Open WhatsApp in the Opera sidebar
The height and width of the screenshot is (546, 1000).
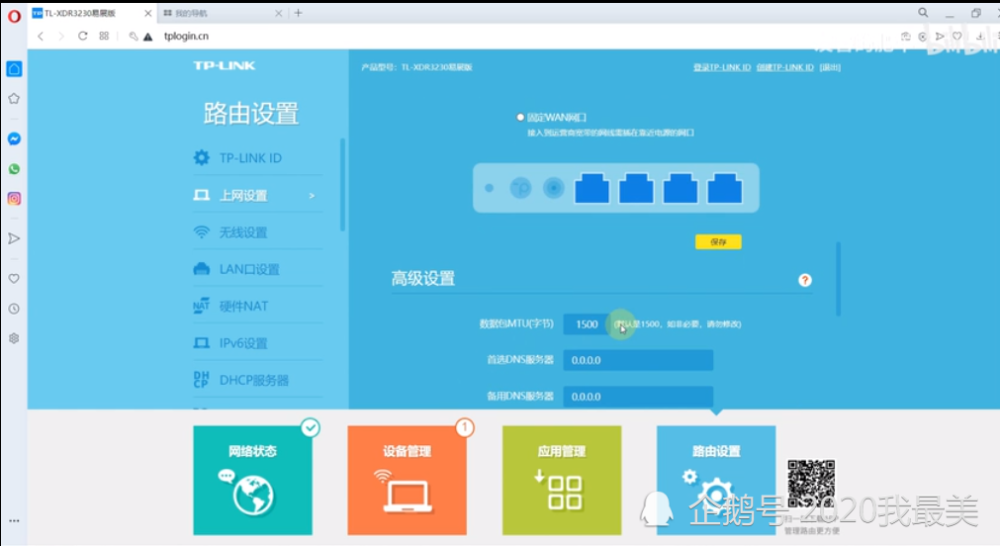coord(14,169)
